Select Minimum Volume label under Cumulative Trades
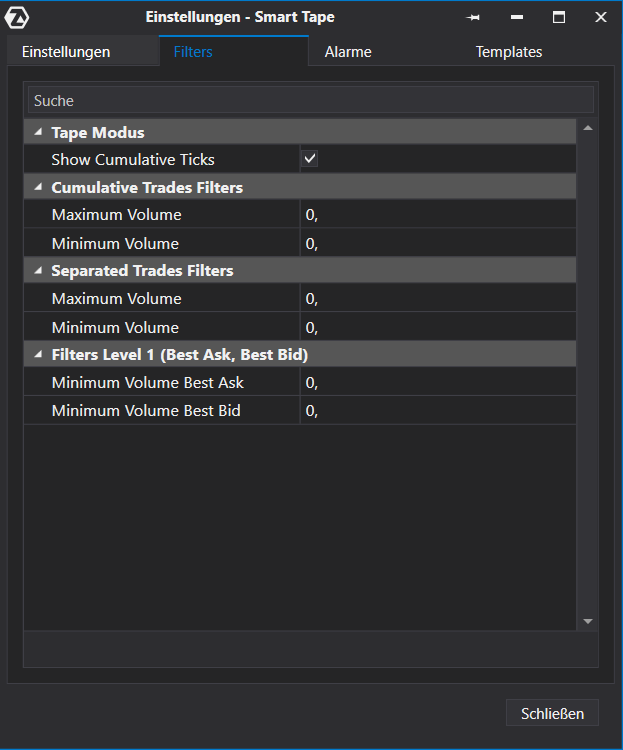This screenshot has height=750, width=623. [115, 243]
